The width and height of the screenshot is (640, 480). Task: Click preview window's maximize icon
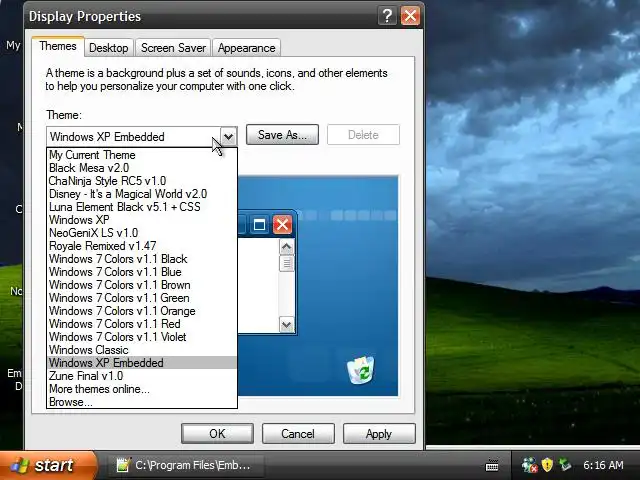point(259,224)
